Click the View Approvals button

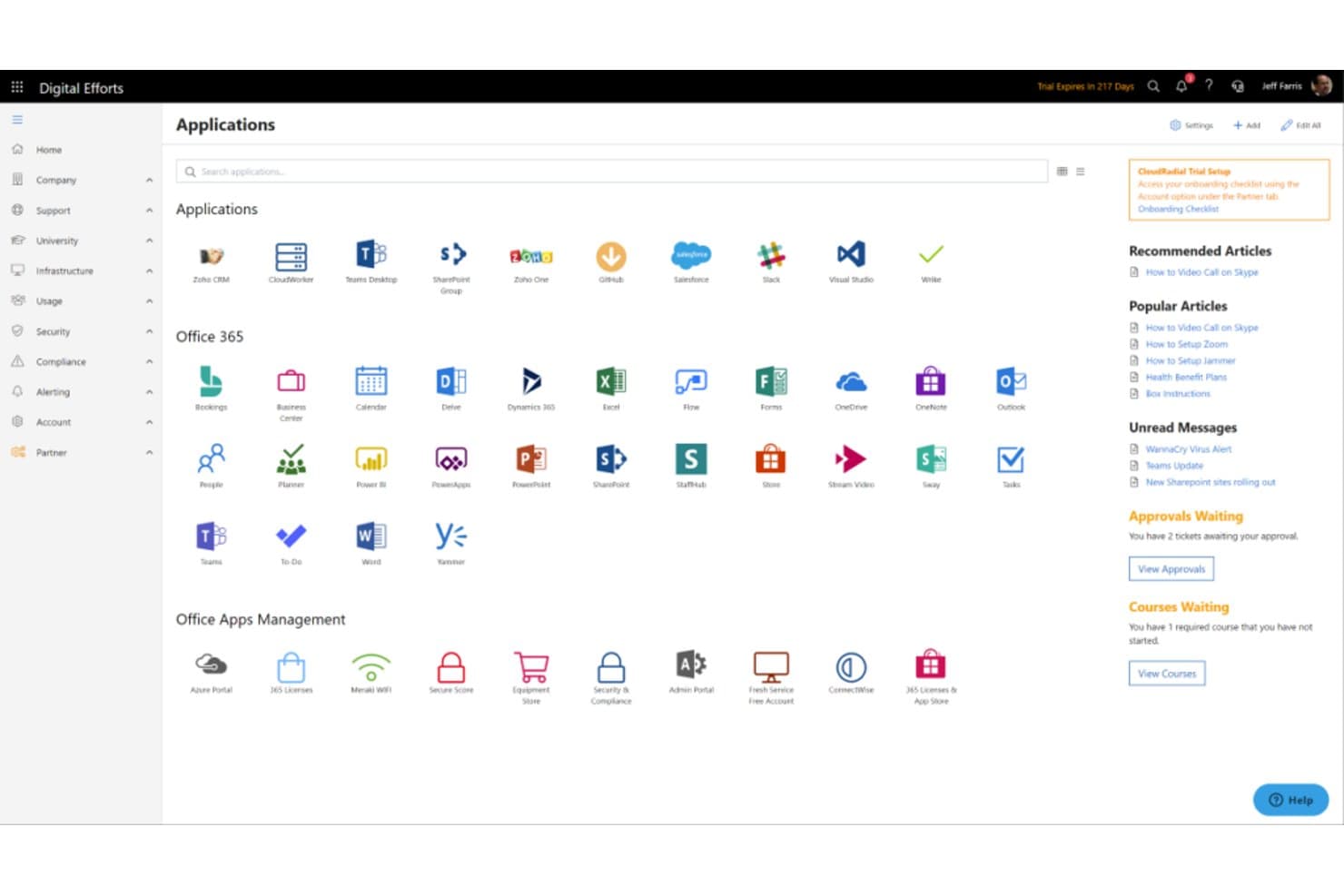click(1171, 568)
